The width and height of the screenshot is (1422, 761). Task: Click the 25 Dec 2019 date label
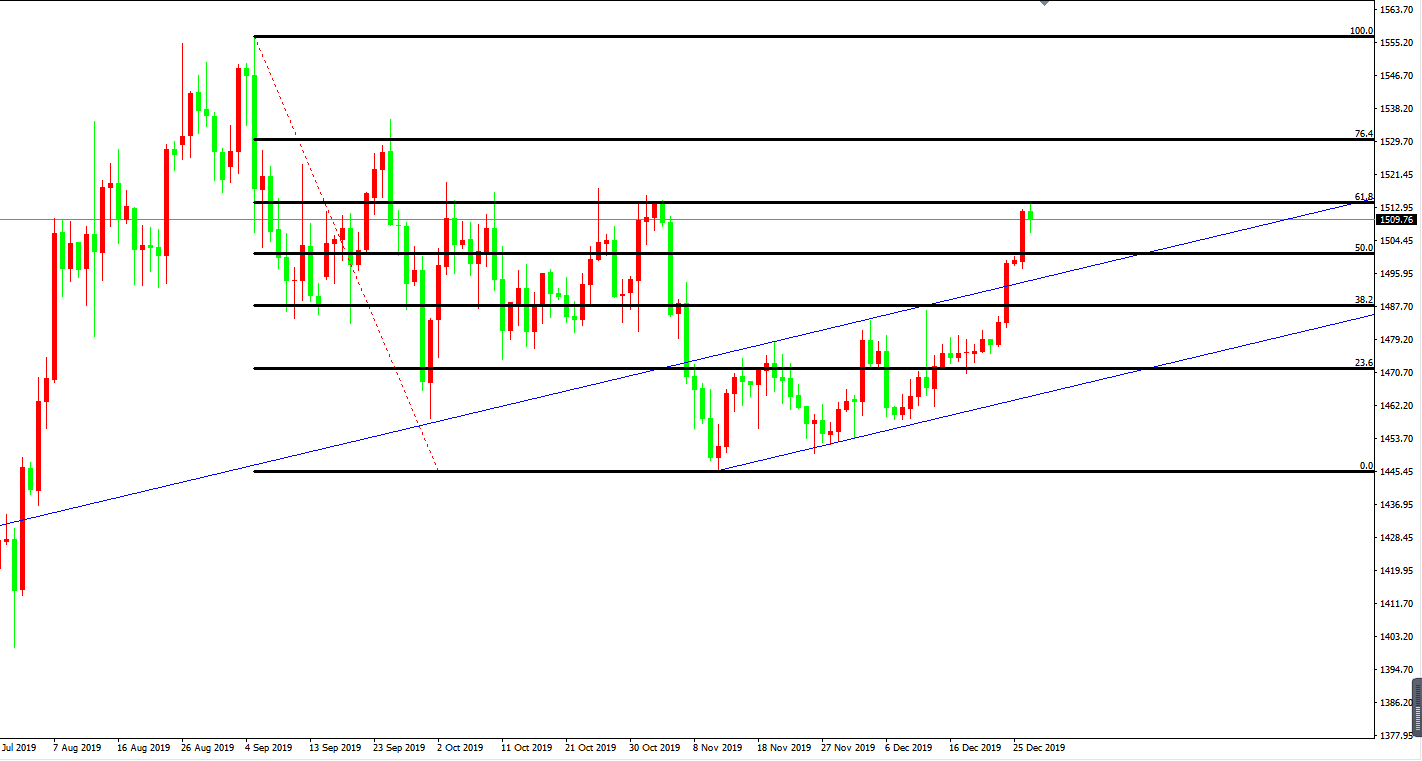(1040, 747)
